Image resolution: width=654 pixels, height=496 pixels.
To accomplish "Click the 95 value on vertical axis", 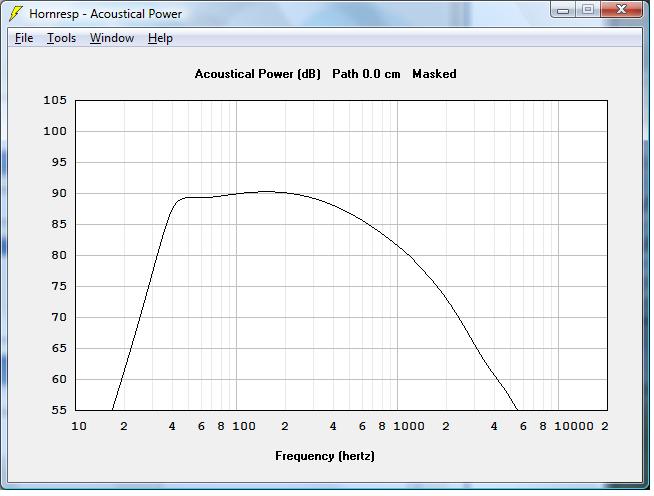I will click(x=59, y=162).
